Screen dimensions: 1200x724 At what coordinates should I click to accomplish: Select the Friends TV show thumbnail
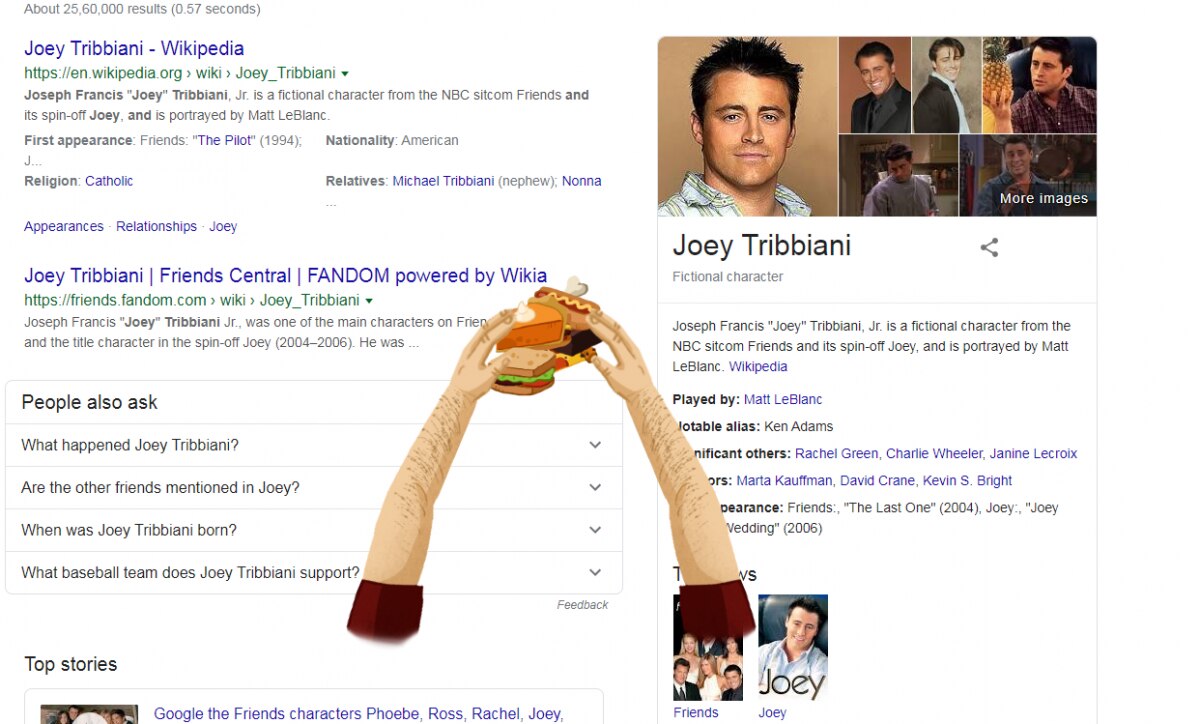(x=708, y=647)
